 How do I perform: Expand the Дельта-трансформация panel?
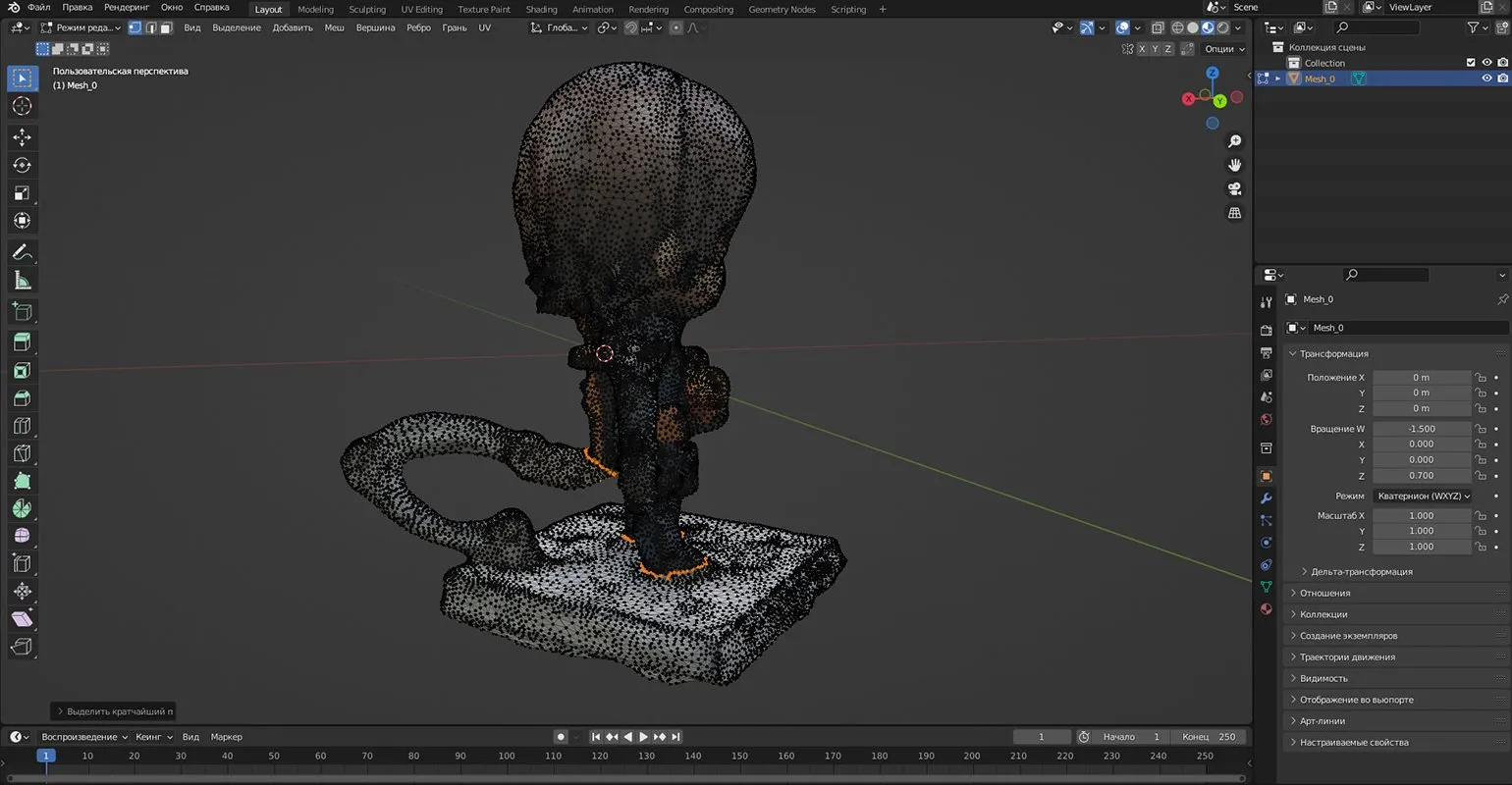pos(1361,572)
